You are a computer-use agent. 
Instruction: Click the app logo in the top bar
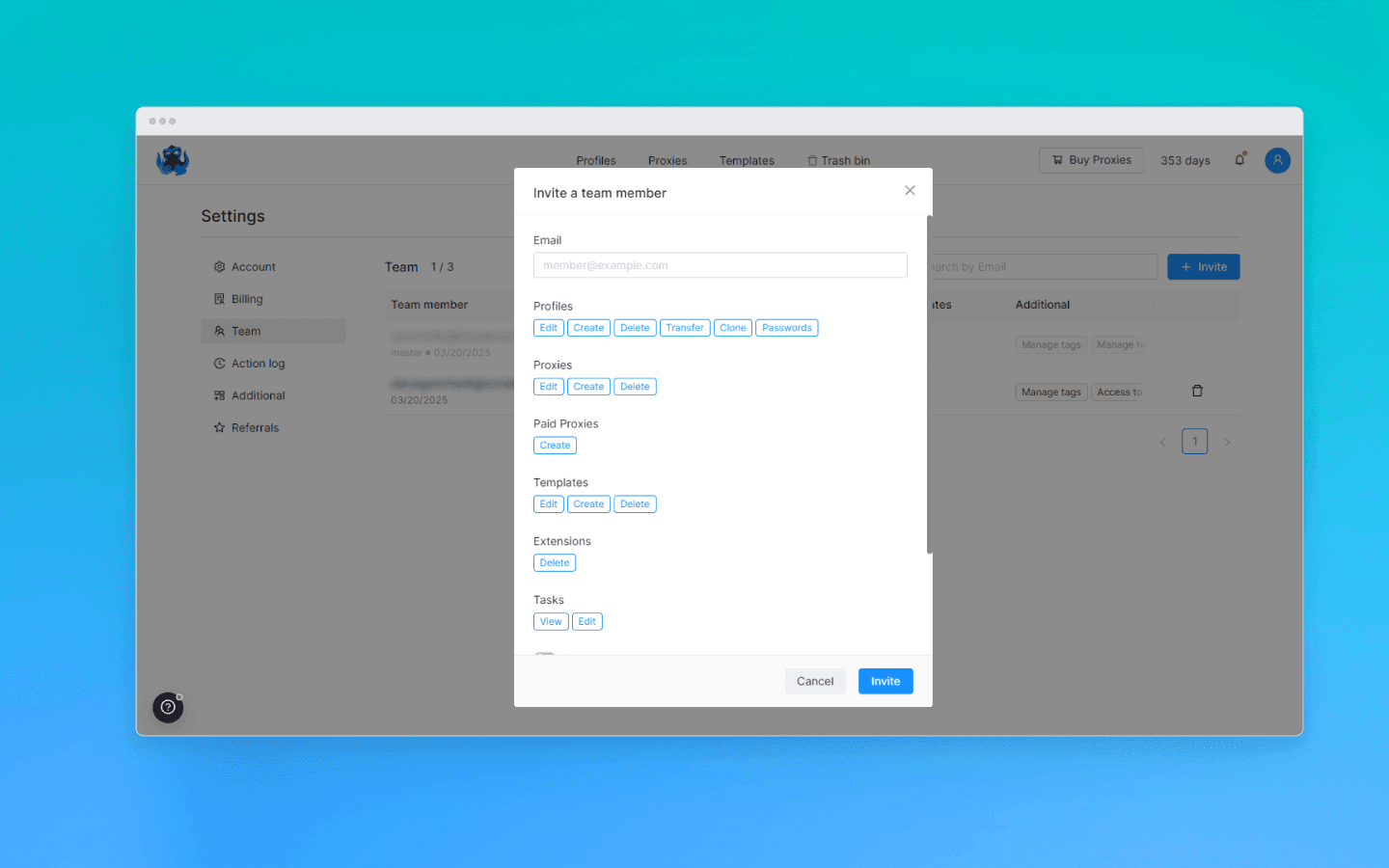tap(172, 160)
